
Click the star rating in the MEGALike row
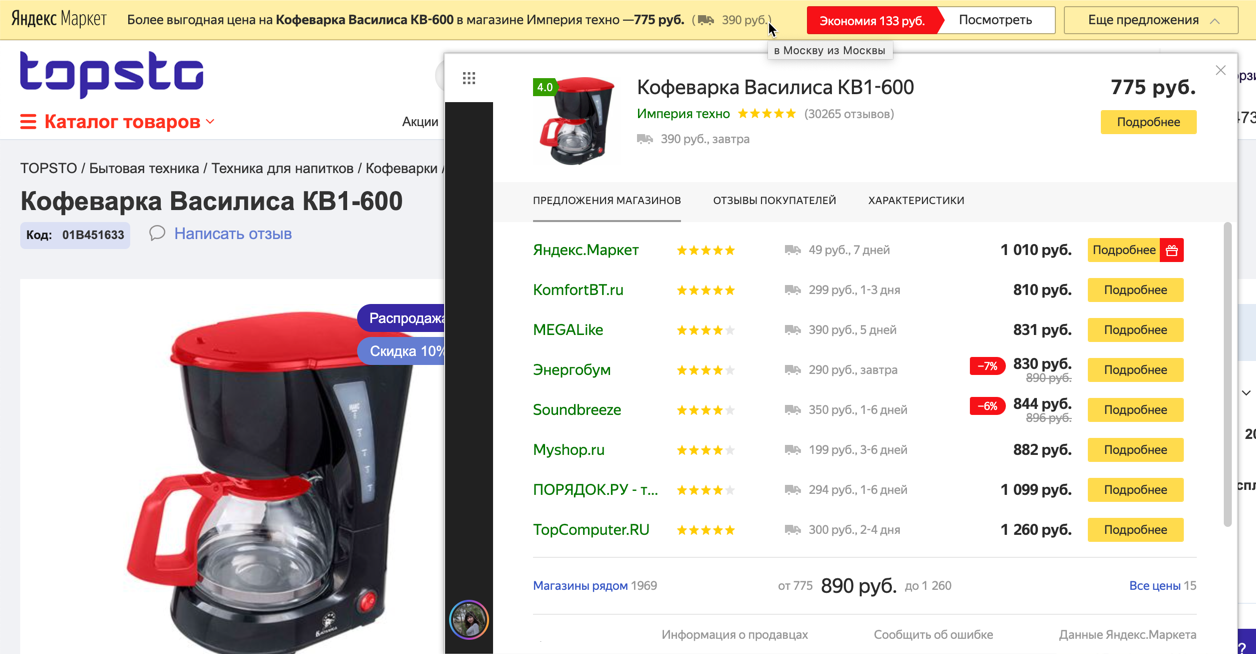coord(706,330)
